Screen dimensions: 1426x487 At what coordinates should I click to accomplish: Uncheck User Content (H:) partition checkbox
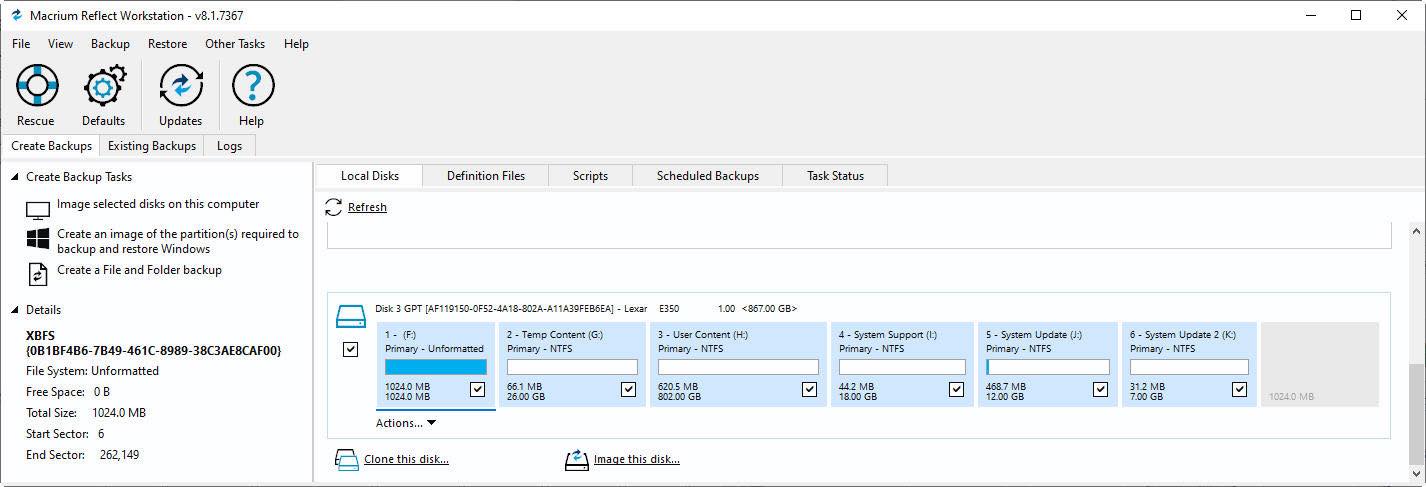pyautogui.click(x=809, y=390)
